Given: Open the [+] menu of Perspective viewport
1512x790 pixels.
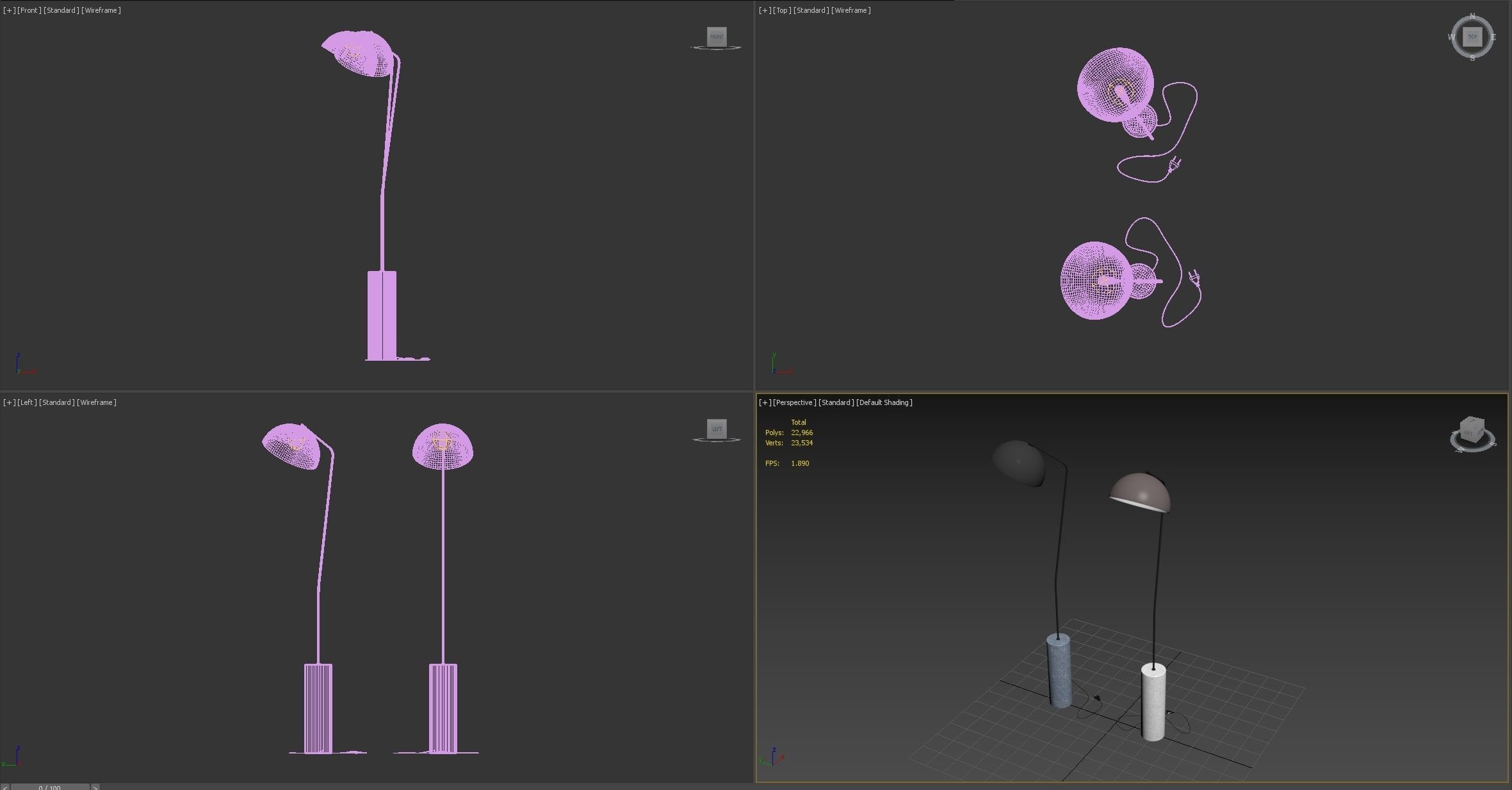Looking at the screenshot, I should coord(765,402).
